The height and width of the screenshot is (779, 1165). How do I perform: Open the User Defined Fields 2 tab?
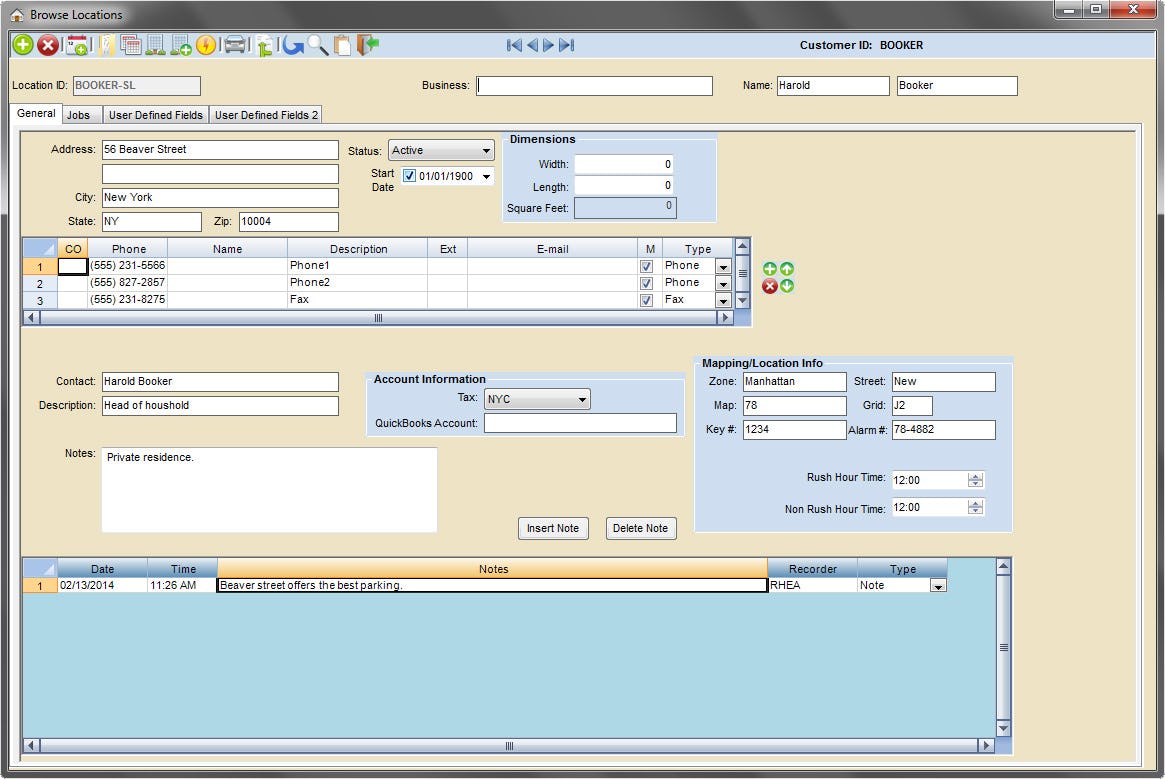point(265,114)
